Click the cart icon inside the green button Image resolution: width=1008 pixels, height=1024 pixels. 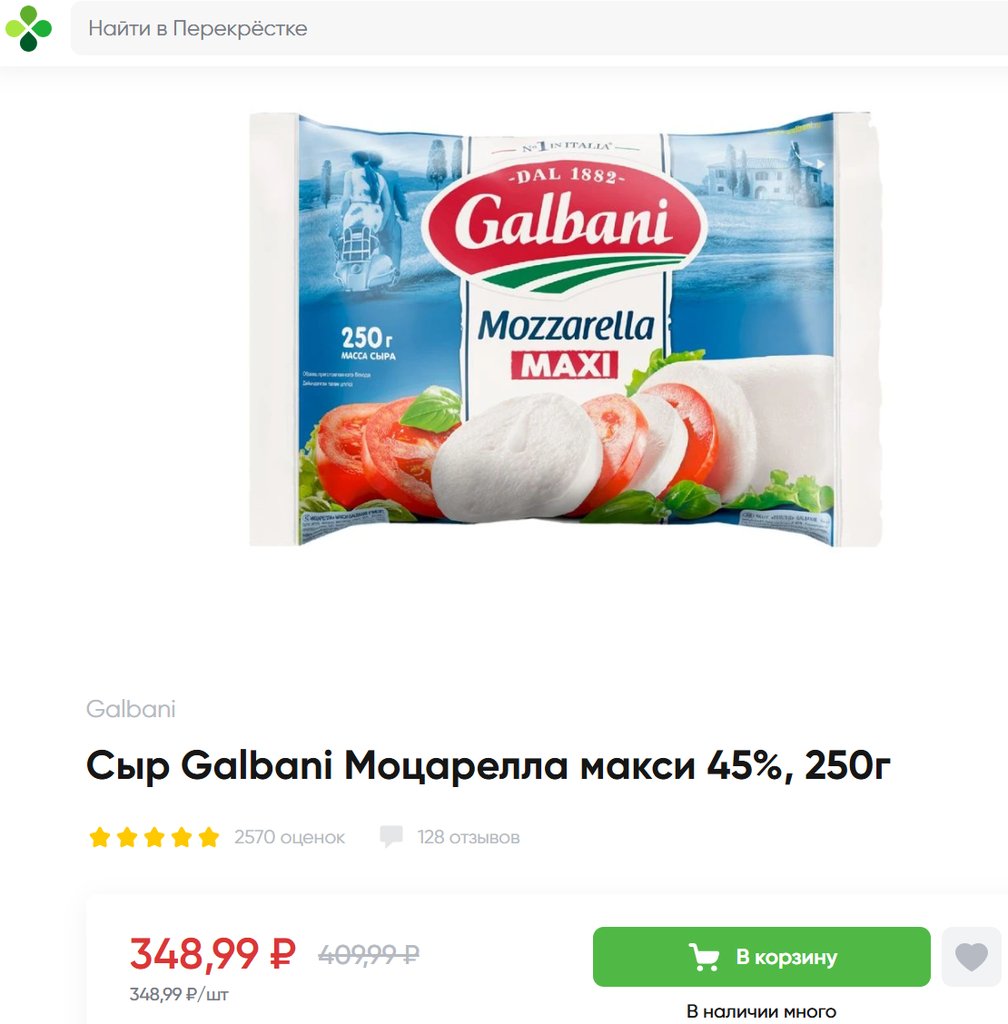[704, 957]
